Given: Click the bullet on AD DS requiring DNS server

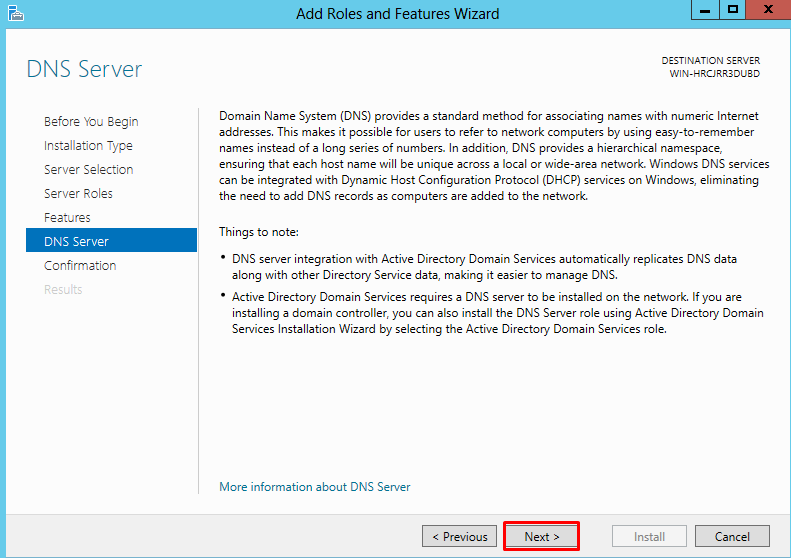Looking at the screenshot, I should coord(497,313).
